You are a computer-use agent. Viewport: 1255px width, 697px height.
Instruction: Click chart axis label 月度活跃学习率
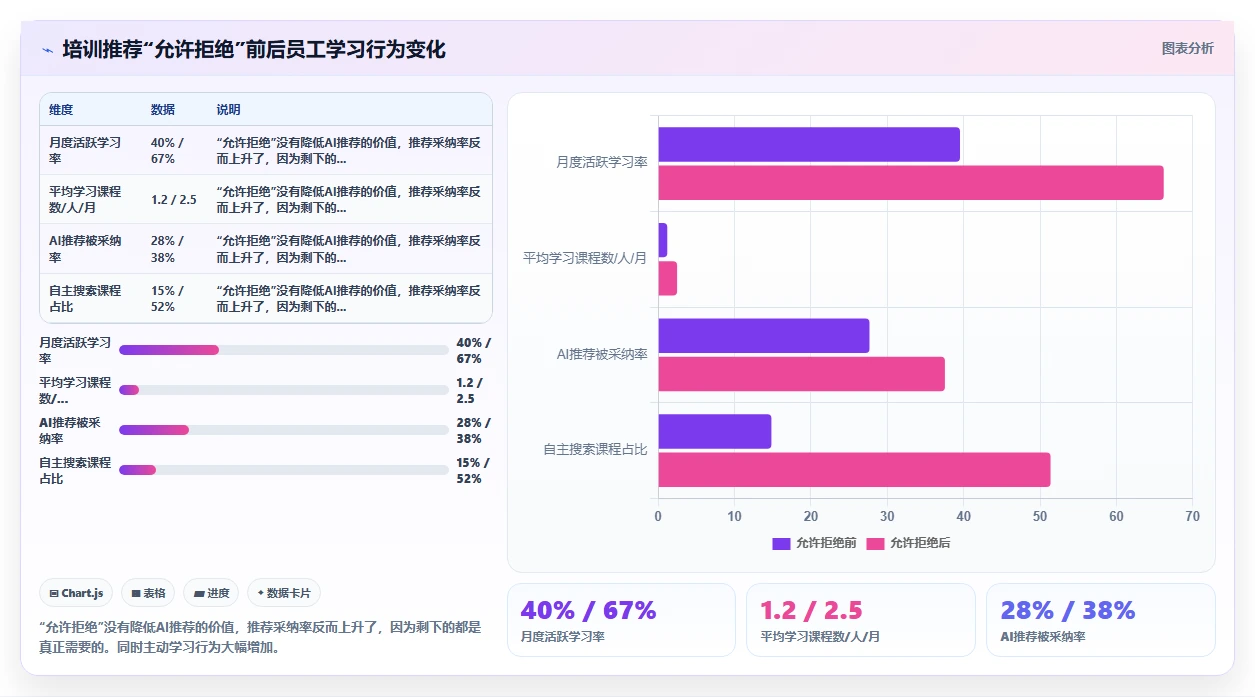[x=601, y=162]
